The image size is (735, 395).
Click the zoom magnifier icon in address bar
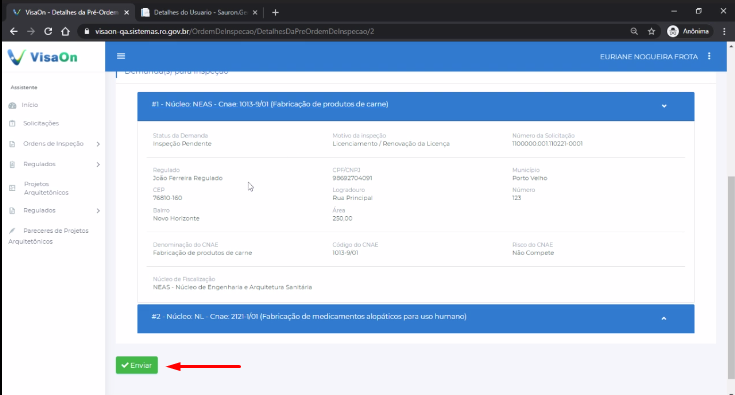(x=634, y=31)
